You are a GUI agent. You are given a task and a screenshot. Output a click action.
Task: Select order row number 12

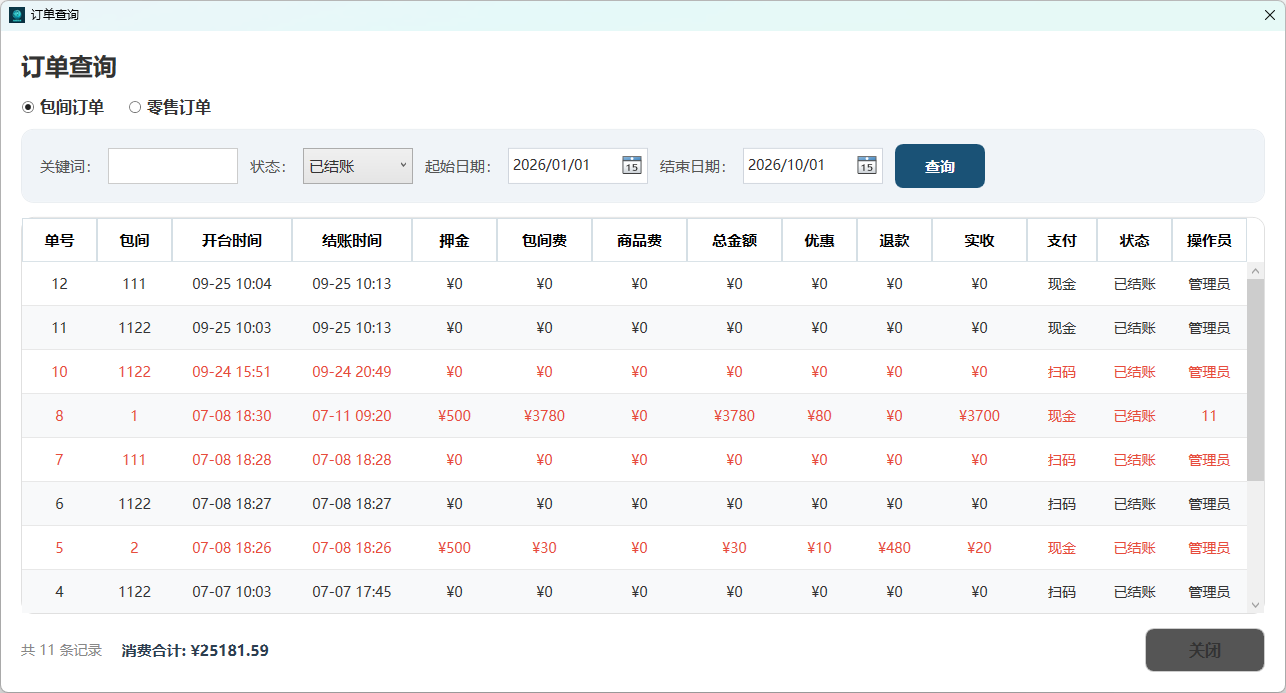(634, 284)
